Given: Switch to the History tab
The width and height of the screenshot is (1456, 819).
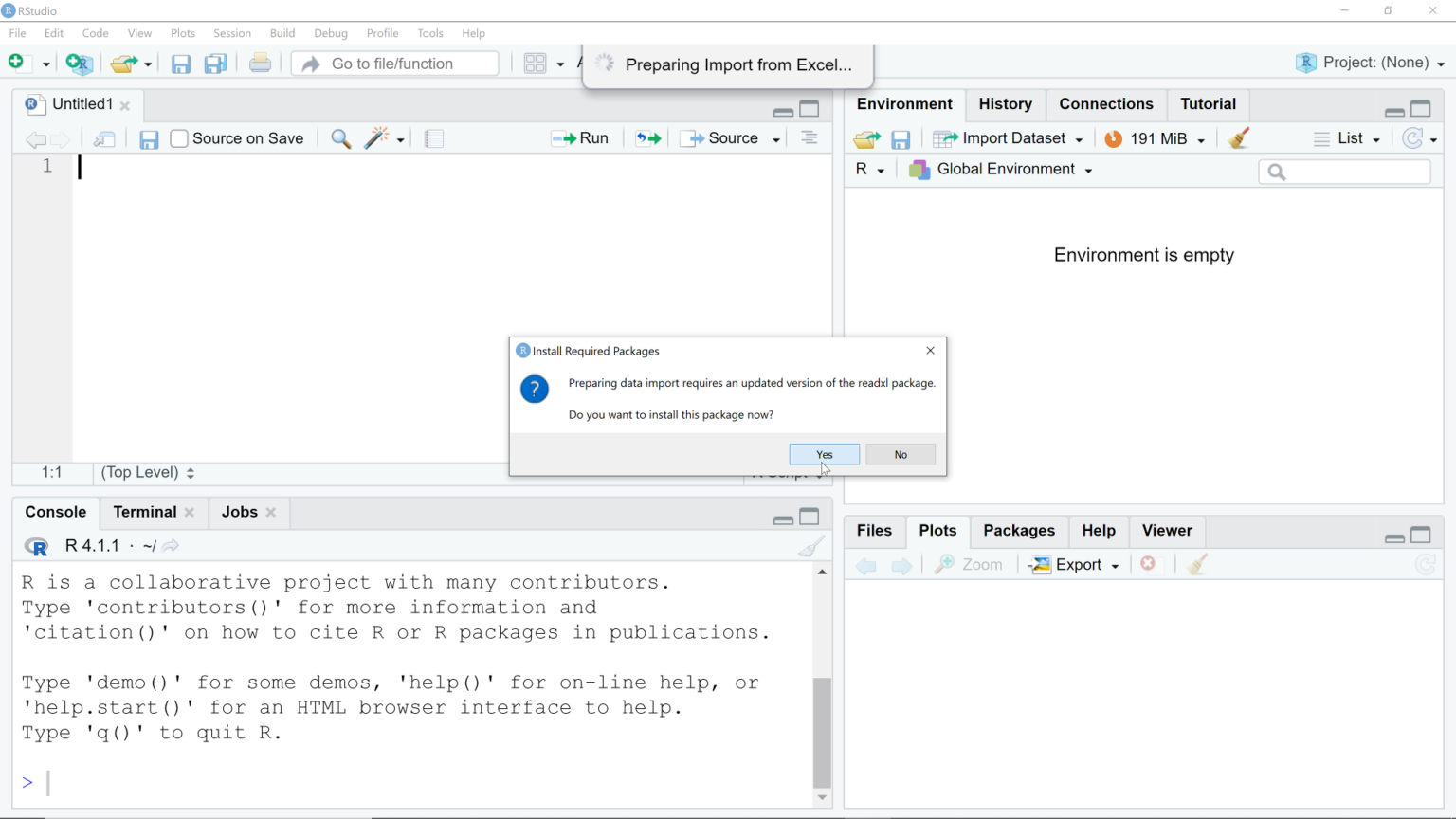Looking at the screenshot, I should click(1005, 104).
